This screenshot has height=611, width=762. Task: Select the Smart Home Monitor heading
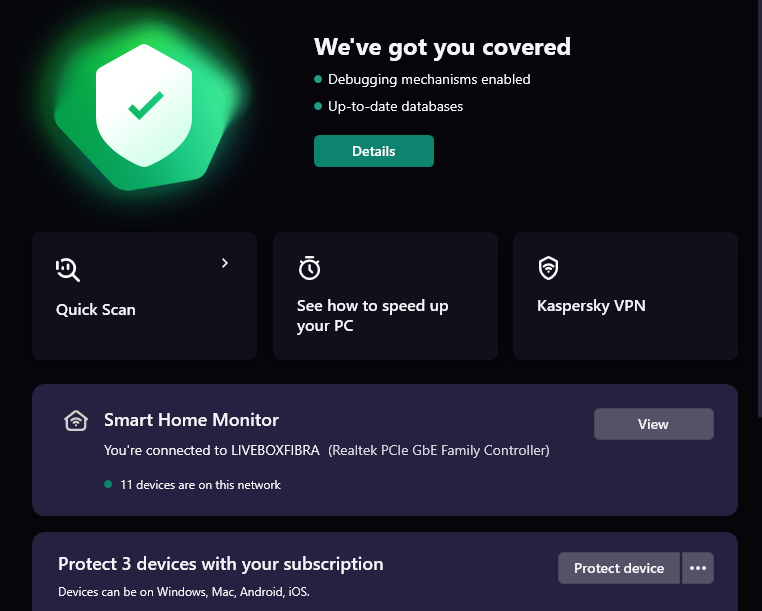(x=191, y=420)
